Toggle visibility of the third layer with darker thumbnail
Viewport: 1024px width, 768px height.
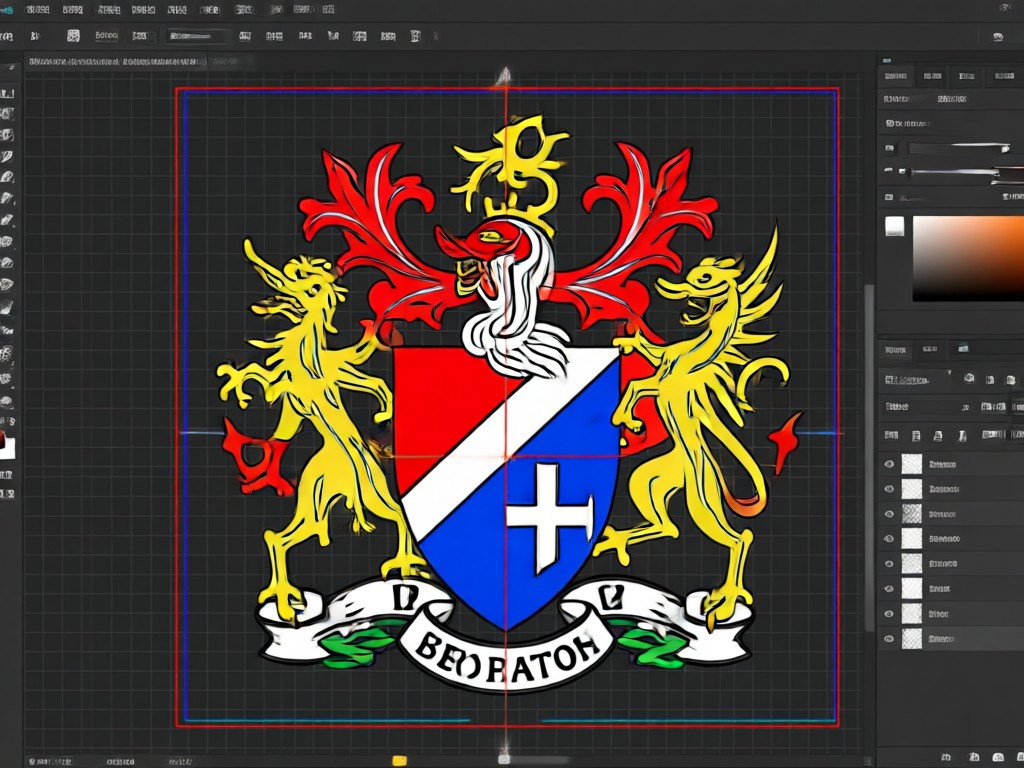(889, 514)
